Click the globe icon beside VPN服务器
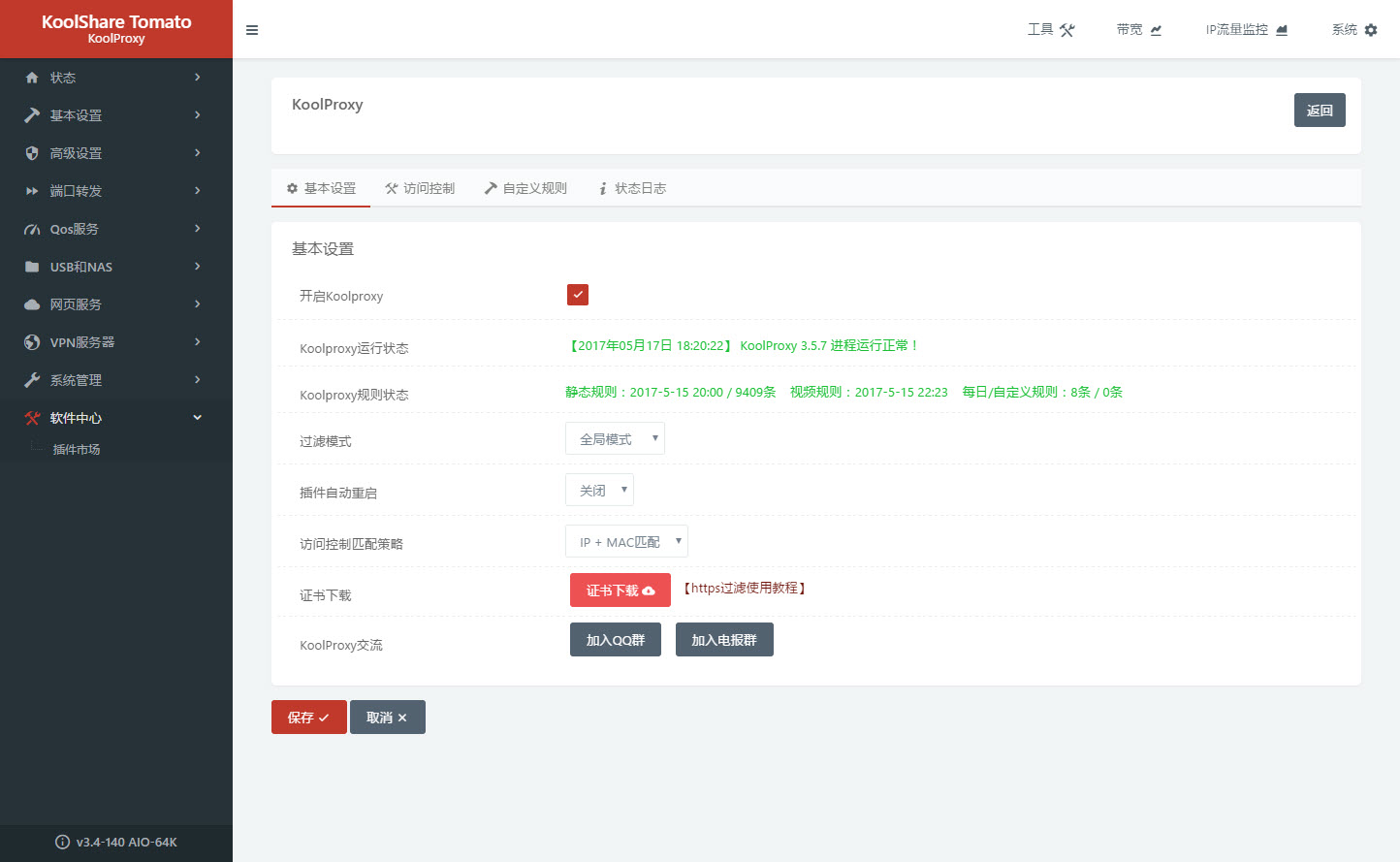1400x862 pixels. click(x=32, y=342)
